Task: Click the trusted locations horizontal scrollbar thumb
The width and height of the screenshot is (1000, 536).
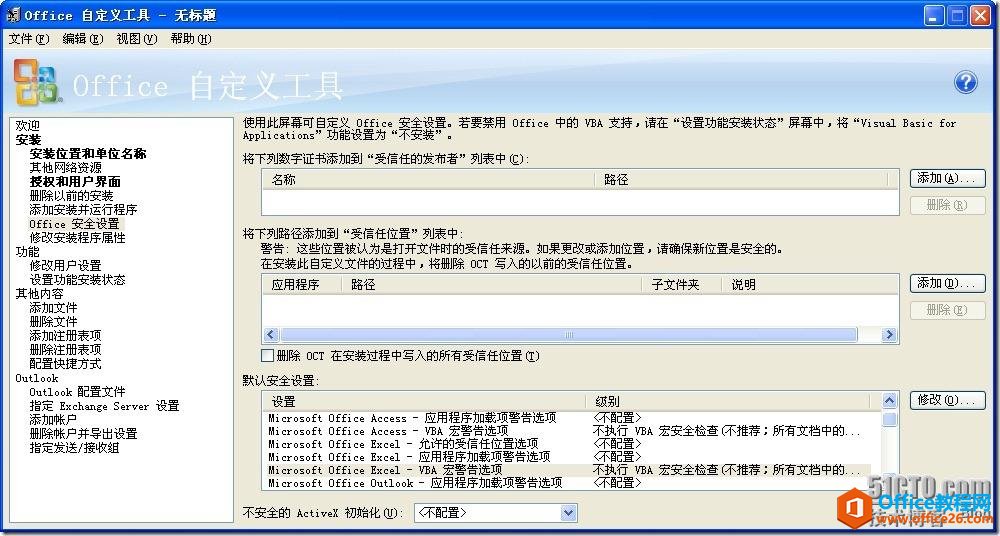Action: click(569, 335)
